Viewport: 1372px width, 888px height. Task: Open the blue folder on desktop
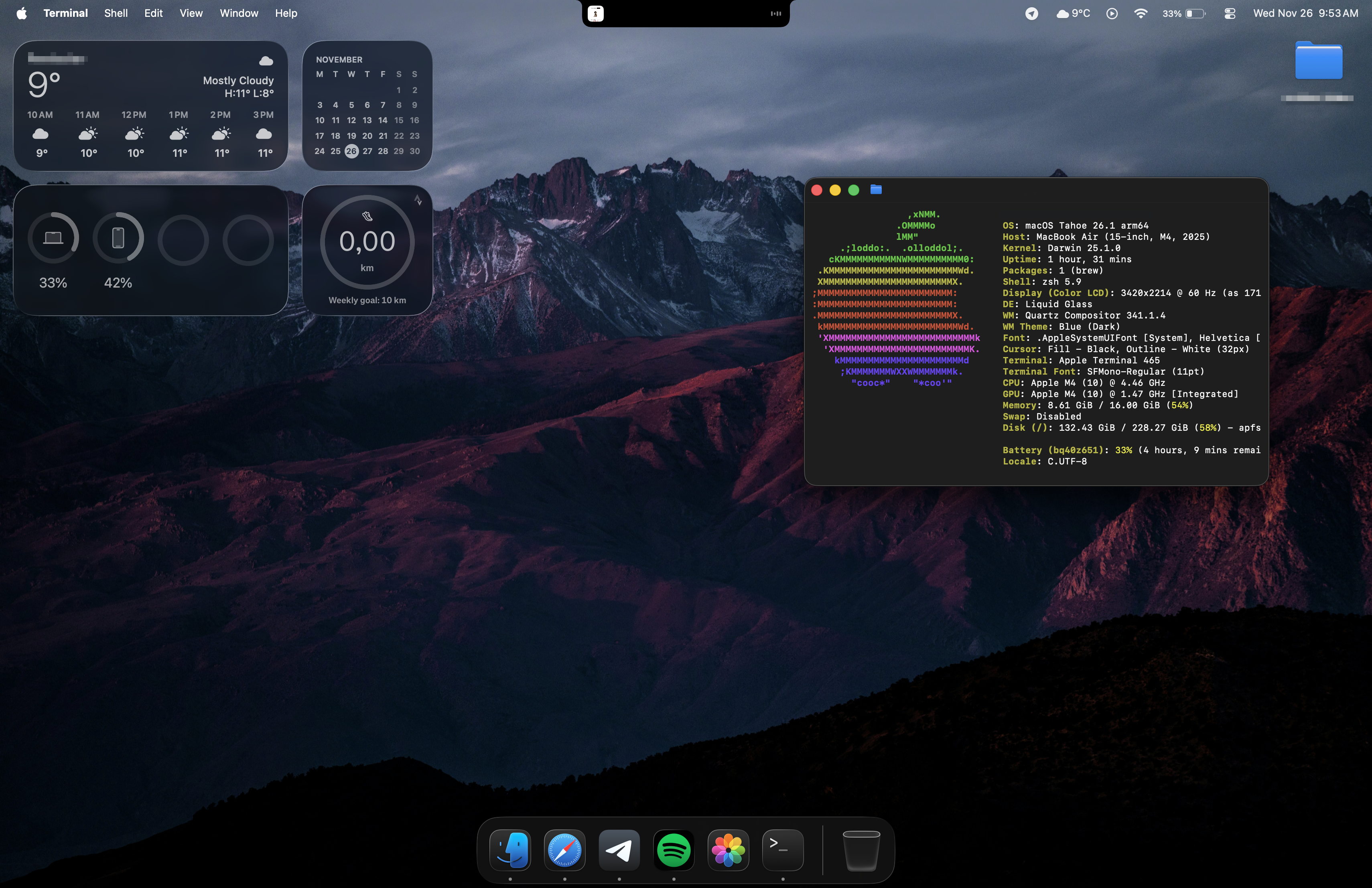pyautogui.click(x=1318, y=61)
